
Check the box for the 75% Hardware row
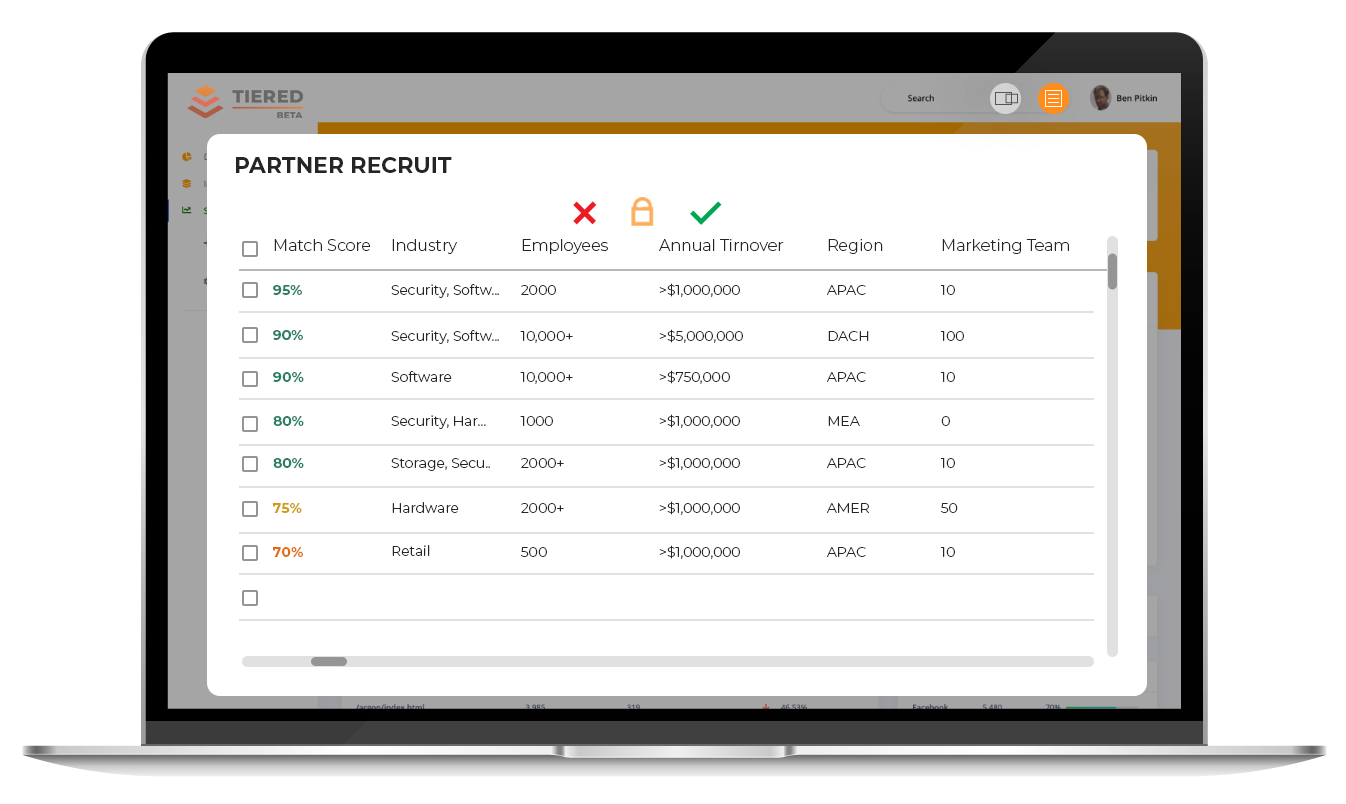click(x=250, y=509)
